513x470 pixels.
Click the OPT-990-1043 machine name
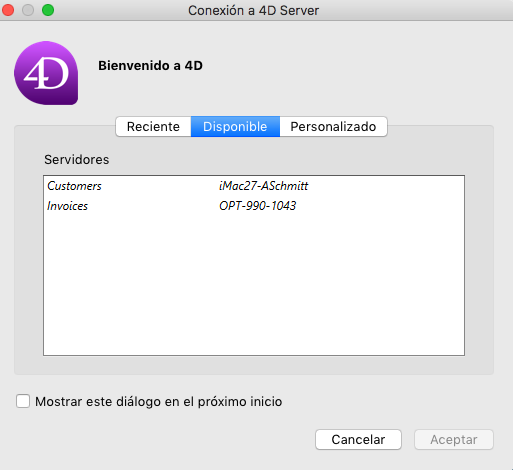(x=257, y=206)
